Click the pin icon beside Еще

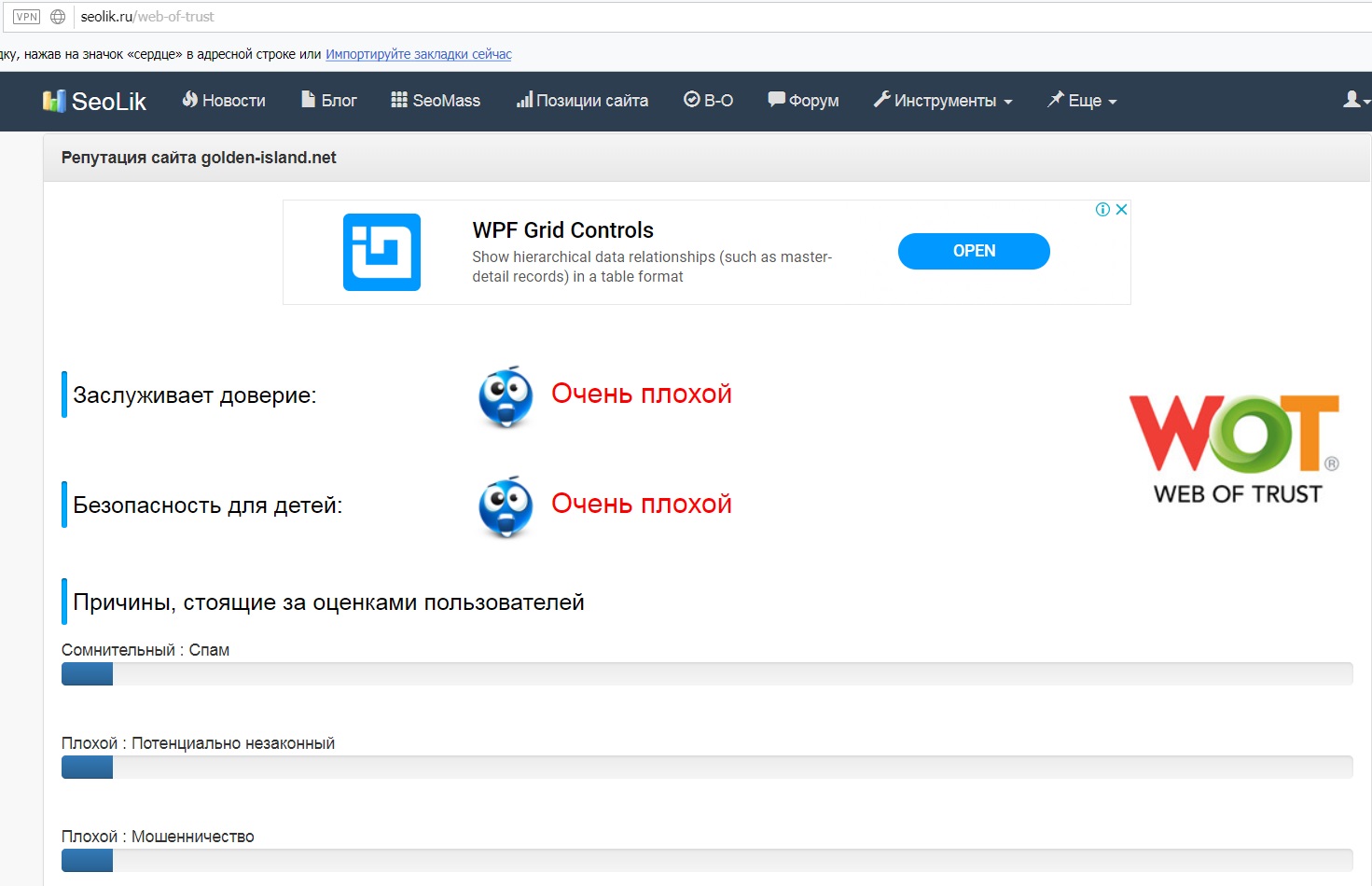coord(1055,99)
